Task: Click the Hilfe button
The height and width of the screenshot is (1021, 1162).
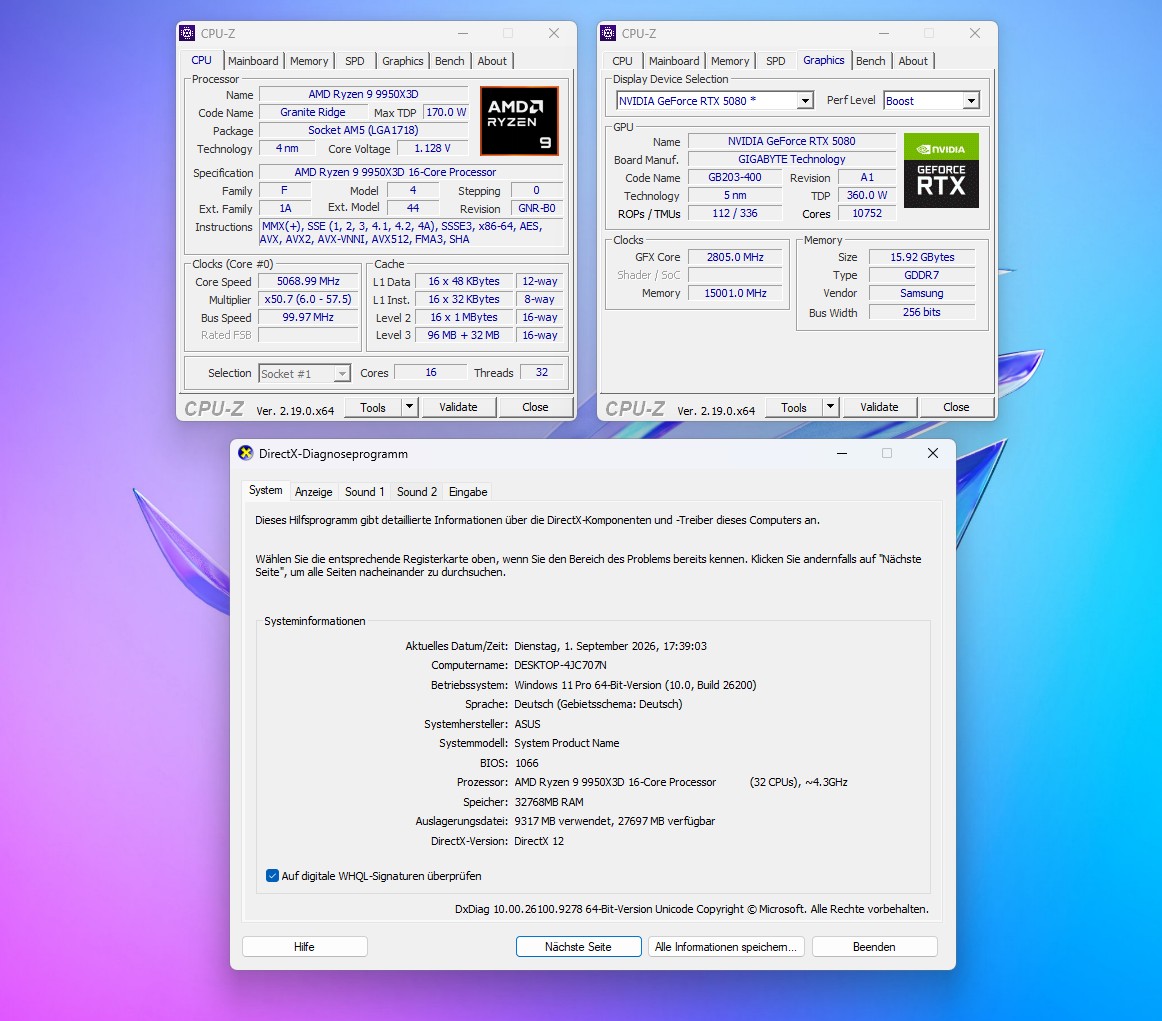Action: coord(304,947)
